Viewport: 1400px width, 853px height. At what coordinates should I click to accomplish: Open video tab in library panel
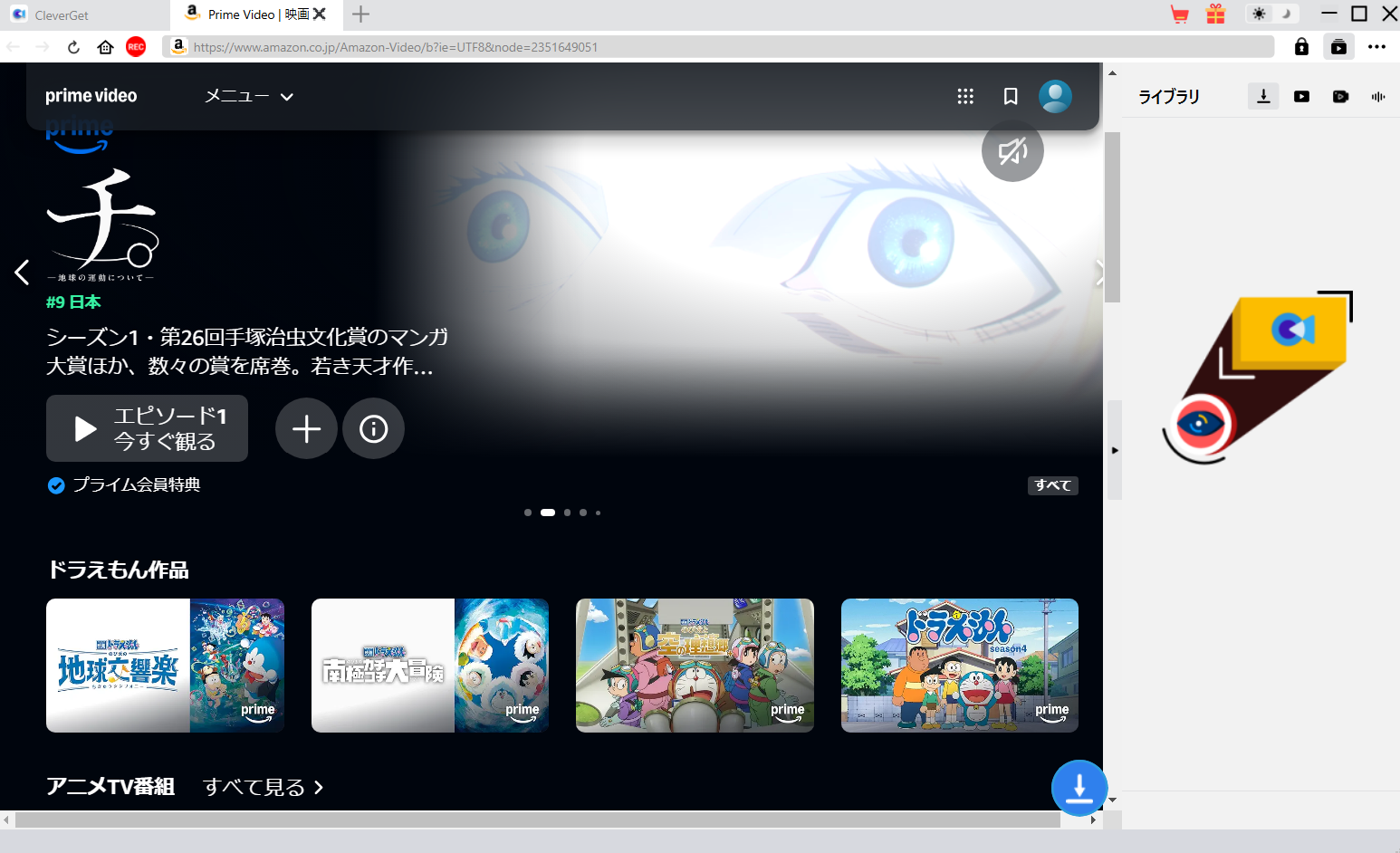pyautogui.click(x=1301, y=96)
